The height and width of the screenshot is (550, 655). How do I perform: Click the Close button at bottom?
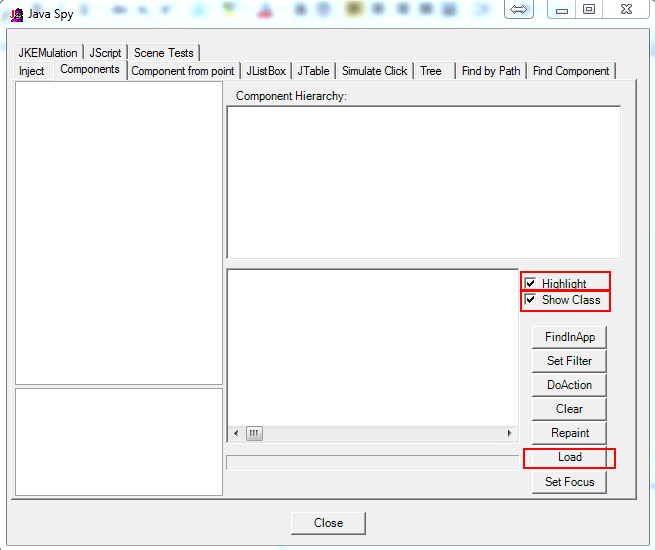(x=328, y=523)
